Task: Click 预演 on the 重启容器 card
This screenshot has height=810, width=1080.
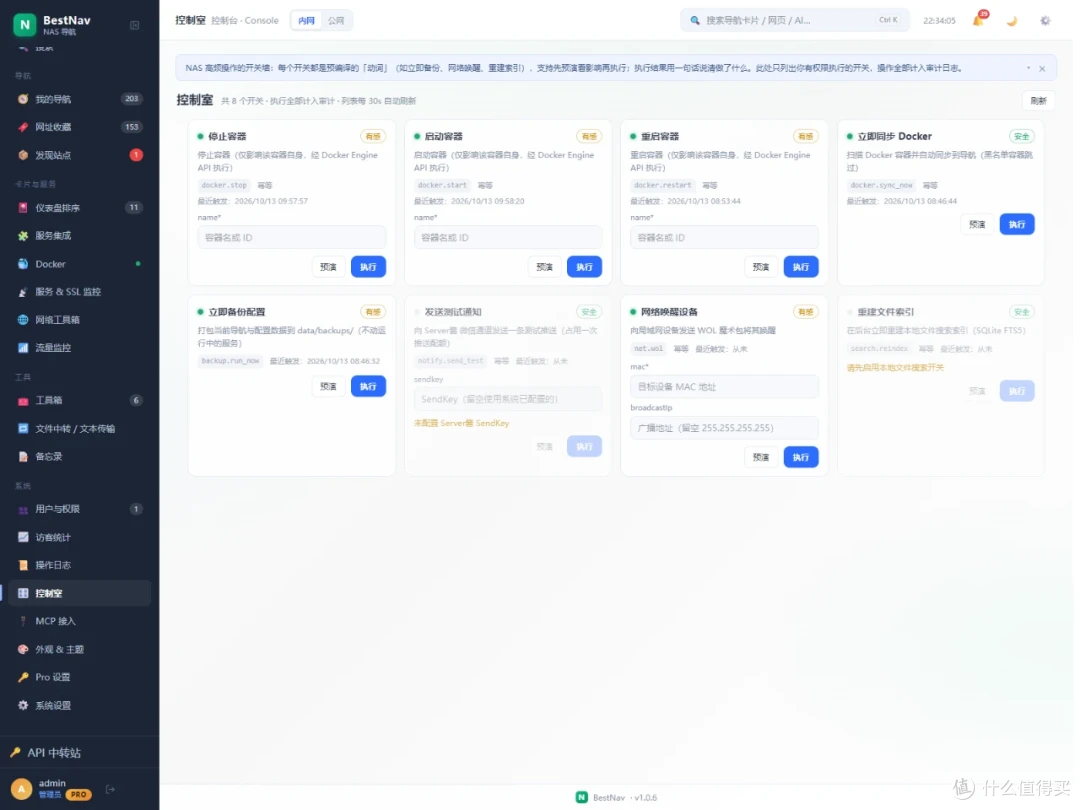Action: pyautogui.click(x=761, y=267)
